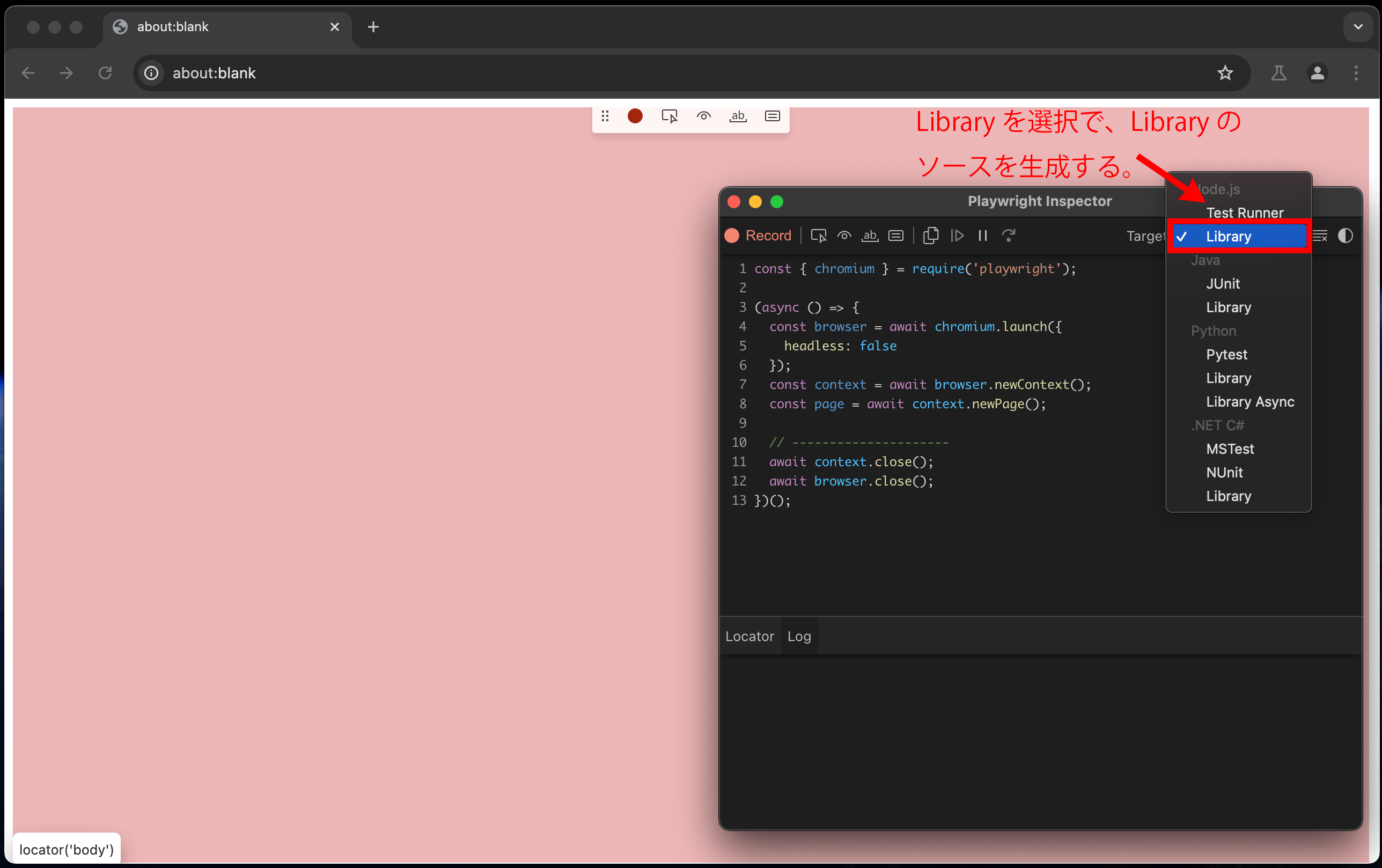Clear the log using the clear icon
The height and width of the screenshot is (868, 1382).
coord(1321,236)
